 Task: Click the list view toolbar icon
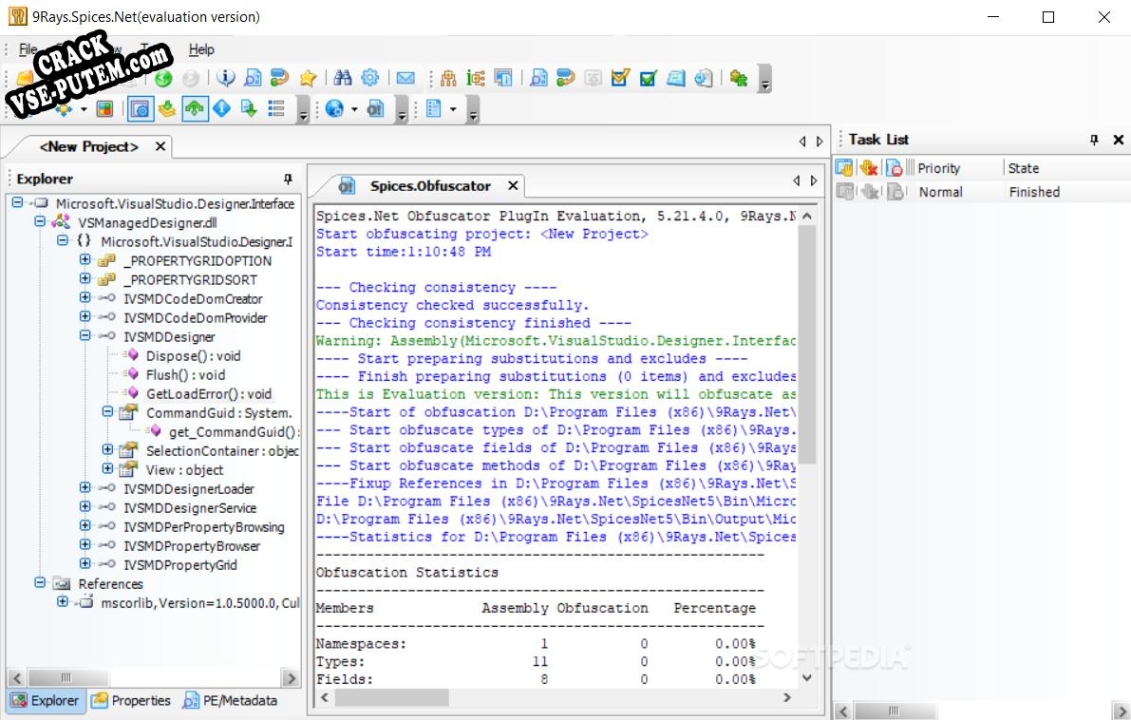[276, 109]
